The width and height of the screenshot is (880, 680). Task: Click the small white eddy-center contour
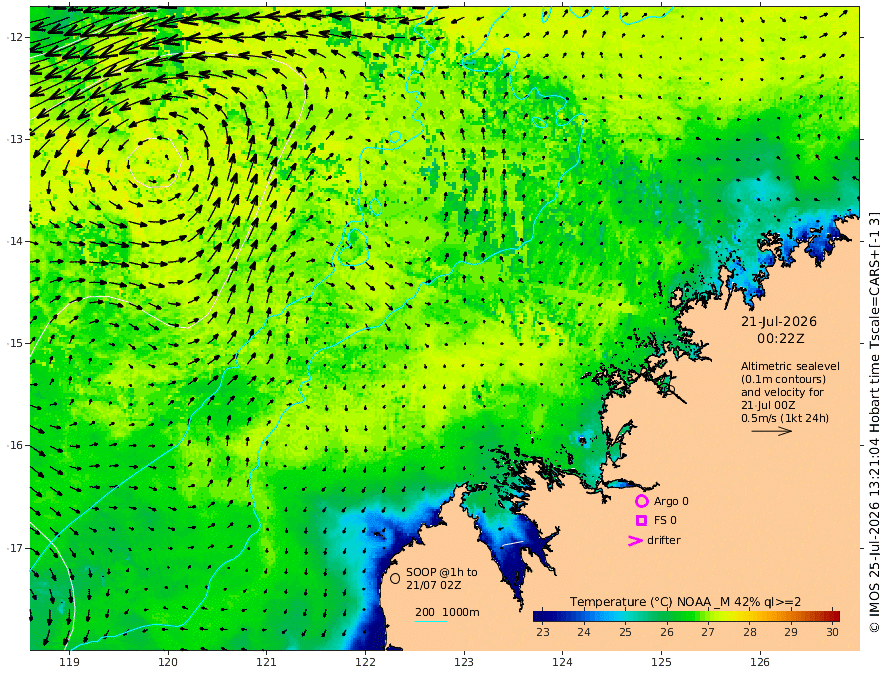click(x=154, y=163)
